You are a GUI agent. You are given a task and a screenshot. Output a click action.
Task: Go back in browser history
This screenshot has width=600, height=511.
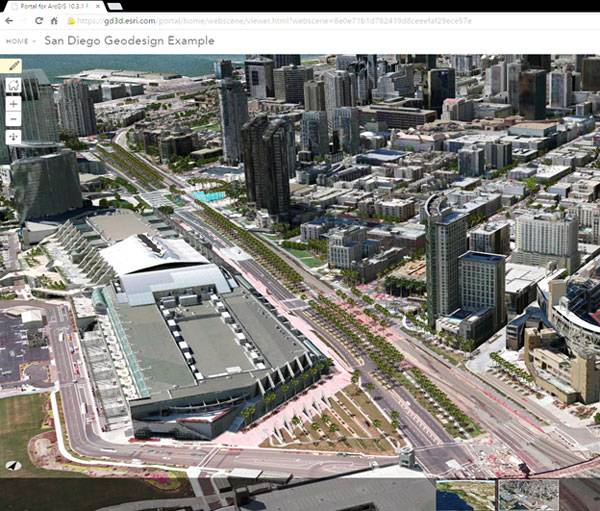coord(10,20)
